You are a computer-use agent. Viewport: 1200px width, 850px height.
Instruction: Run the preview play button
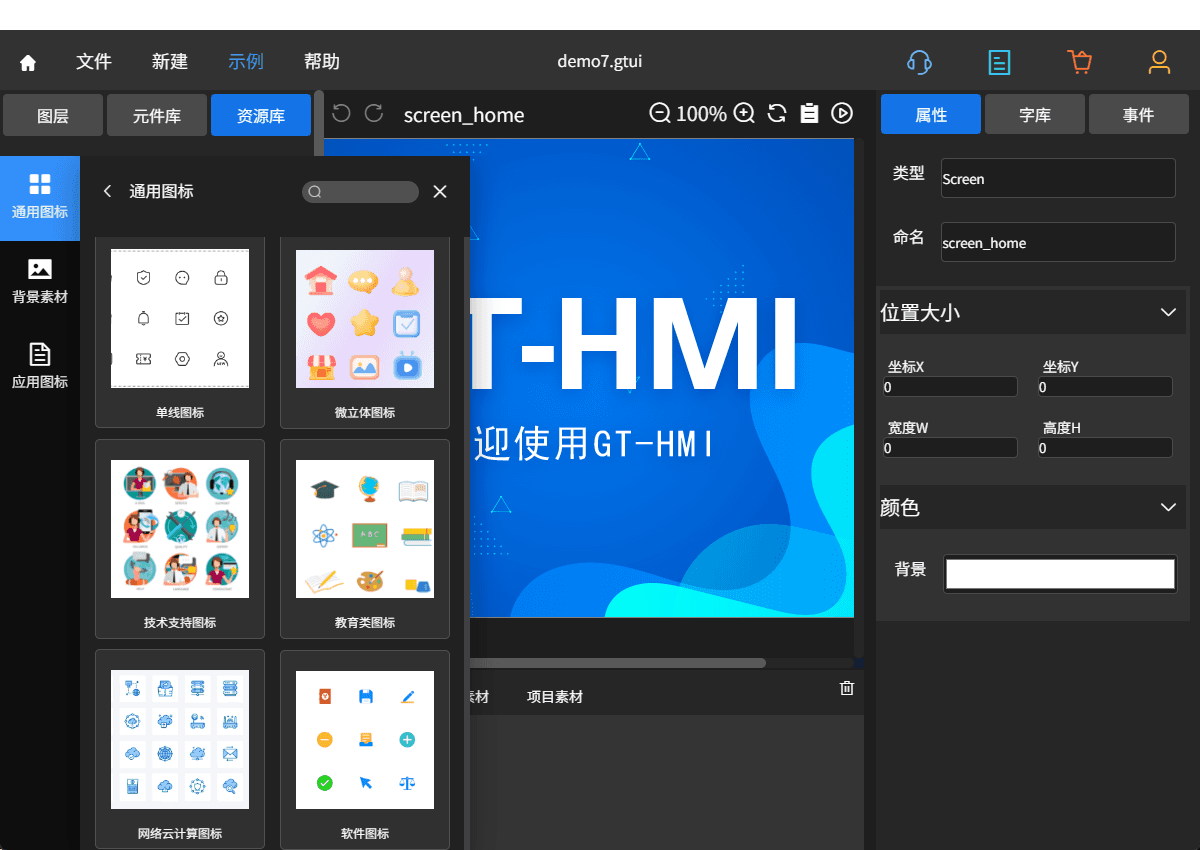842,113
